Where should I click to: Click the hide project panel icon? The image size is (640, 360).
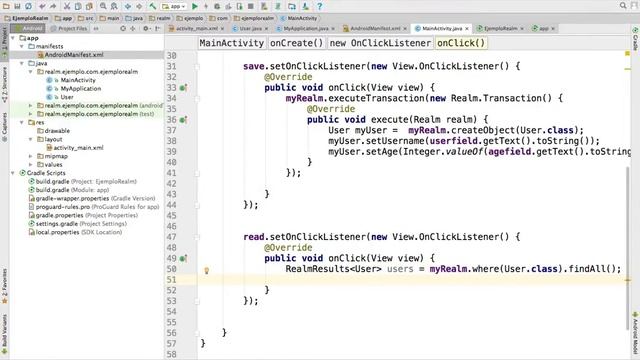tap(158, 29)
